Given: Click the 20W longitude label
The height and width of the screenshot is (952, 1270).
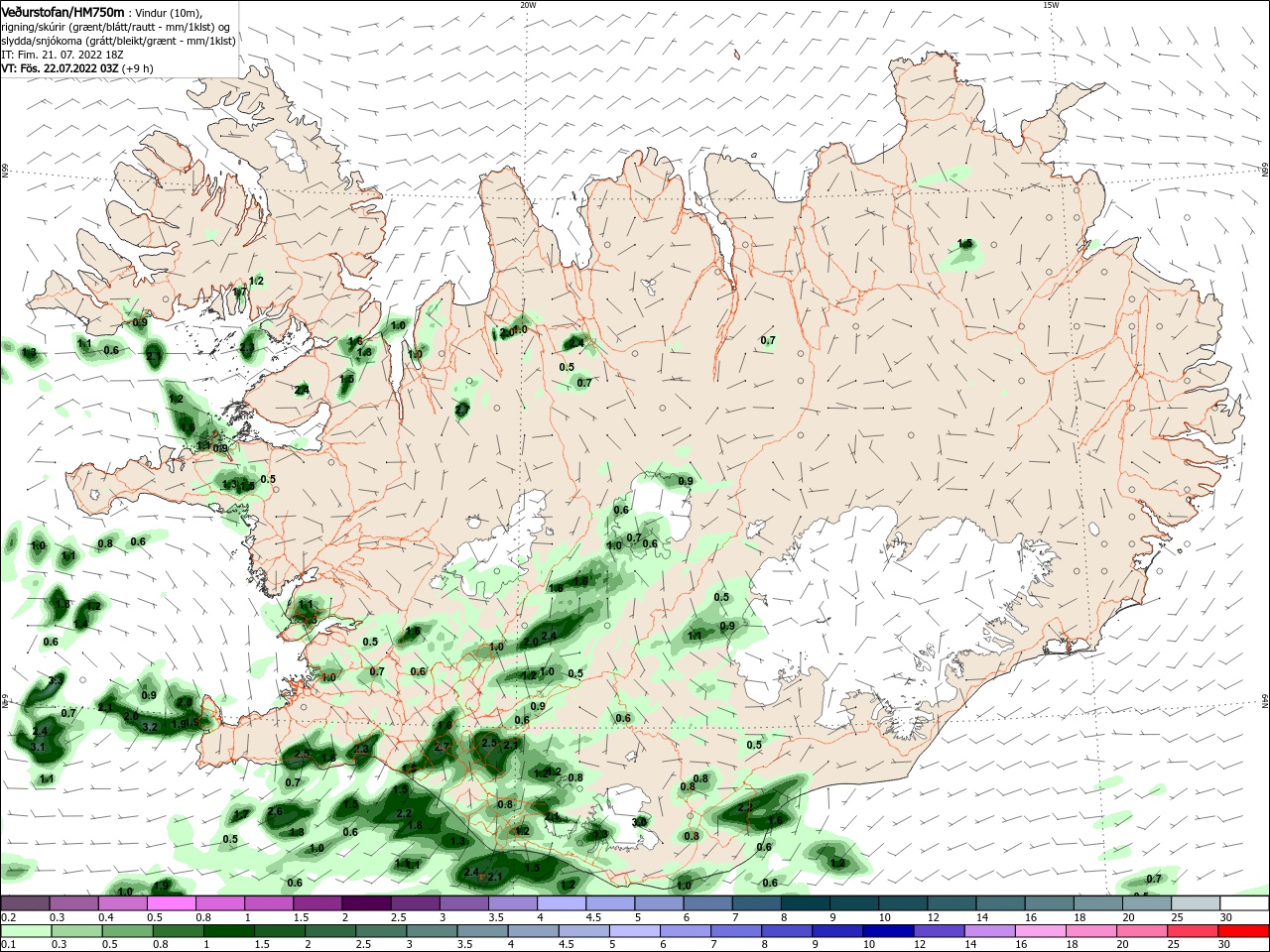Looking at the screenshot, I should click(528, 5).
